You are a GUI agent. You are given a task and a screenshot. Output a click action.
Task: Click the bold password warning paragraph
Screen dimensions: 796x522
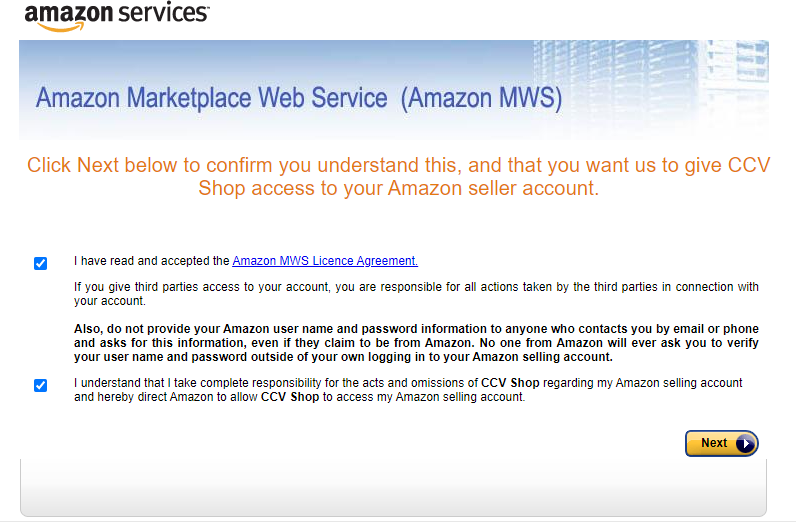[416, 343]
